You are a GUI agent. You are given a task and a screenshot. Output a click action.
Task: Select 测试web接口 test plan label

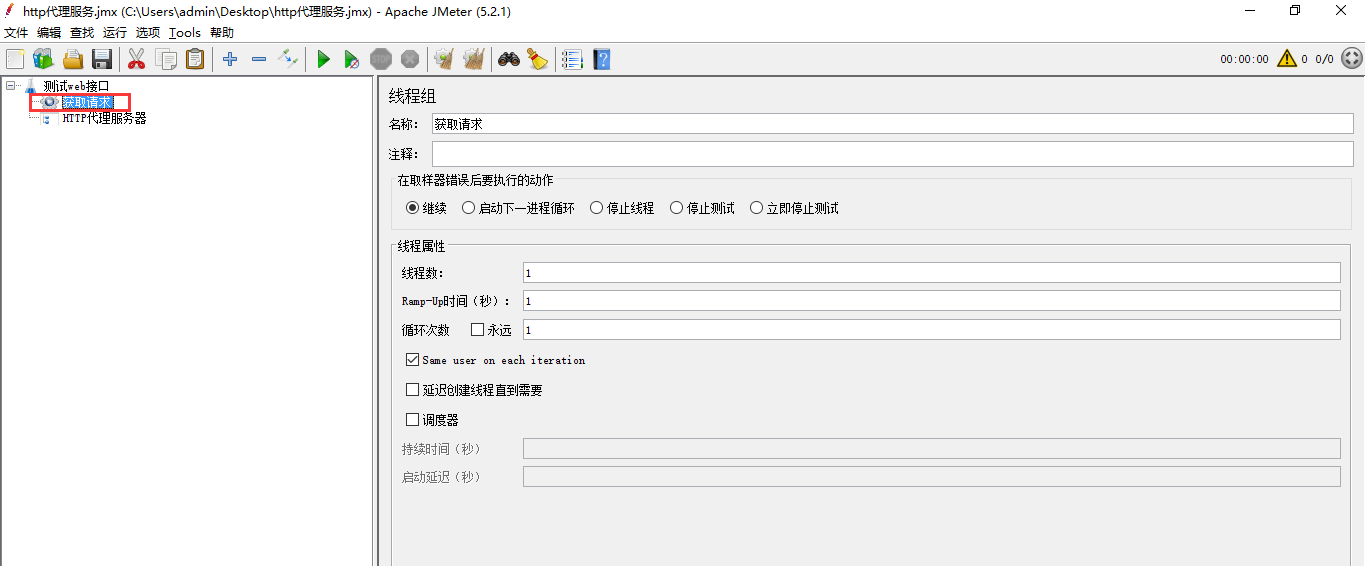click(76, 86)
